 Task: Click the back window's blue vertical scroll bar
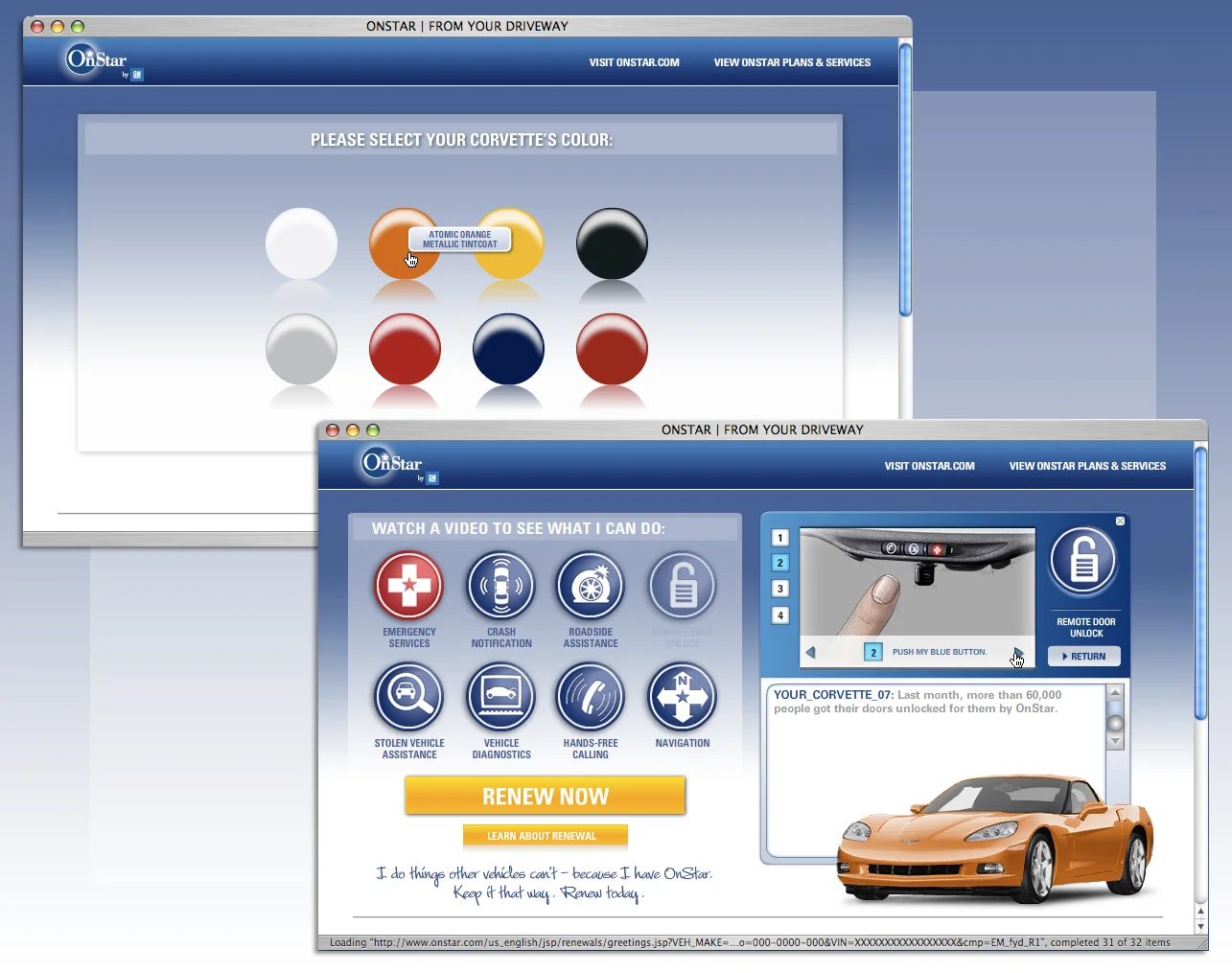tap(905, 179)
